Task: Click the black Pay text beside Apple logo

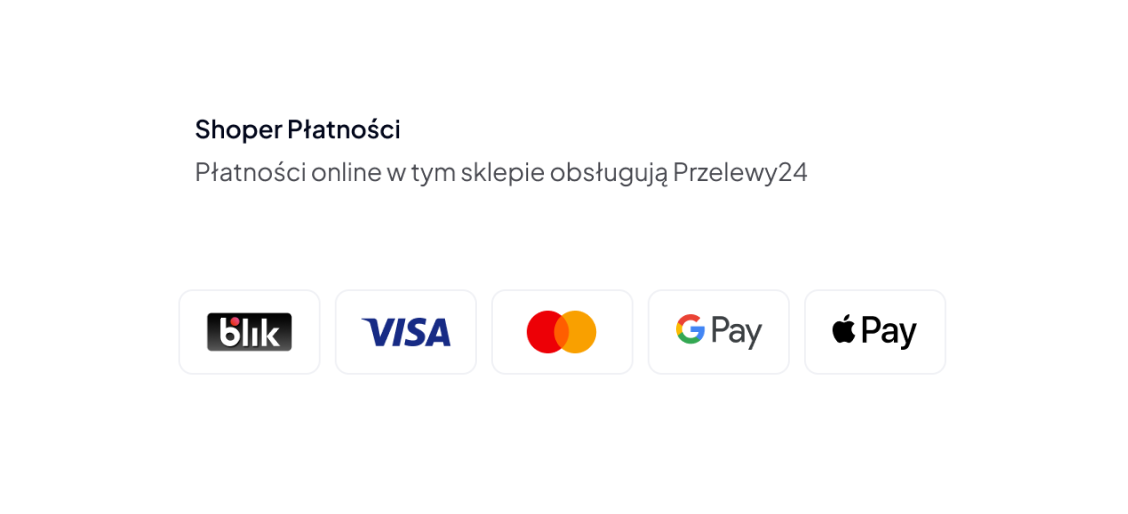Action: (889, 333)
